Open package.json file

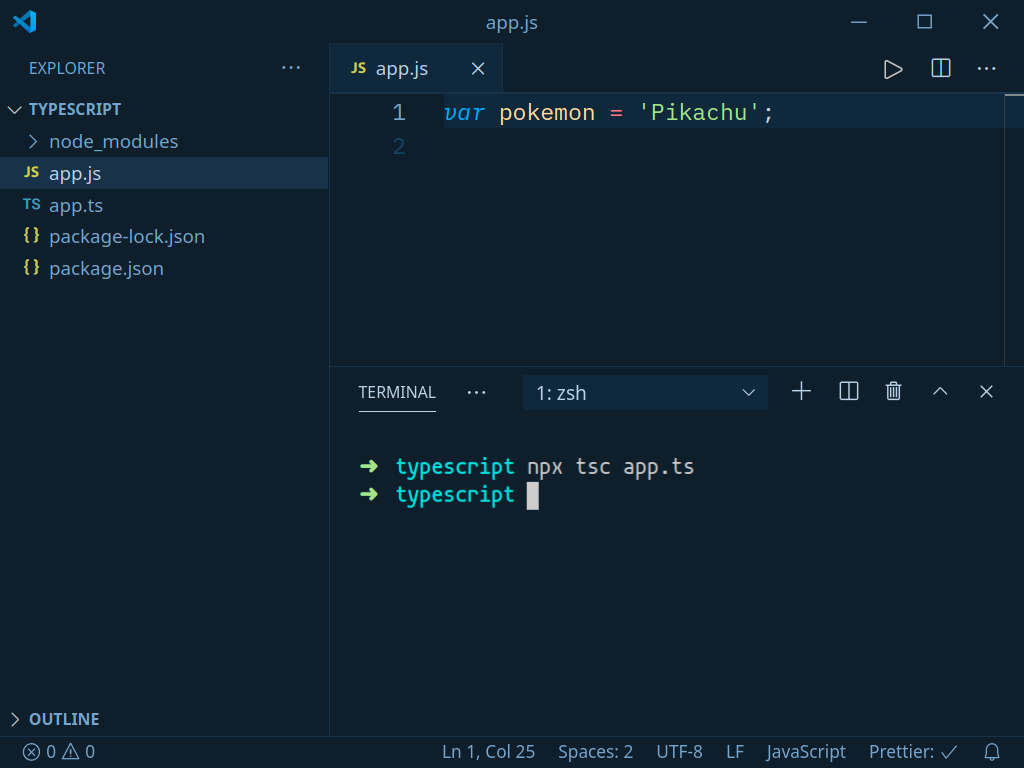[165, 268]
